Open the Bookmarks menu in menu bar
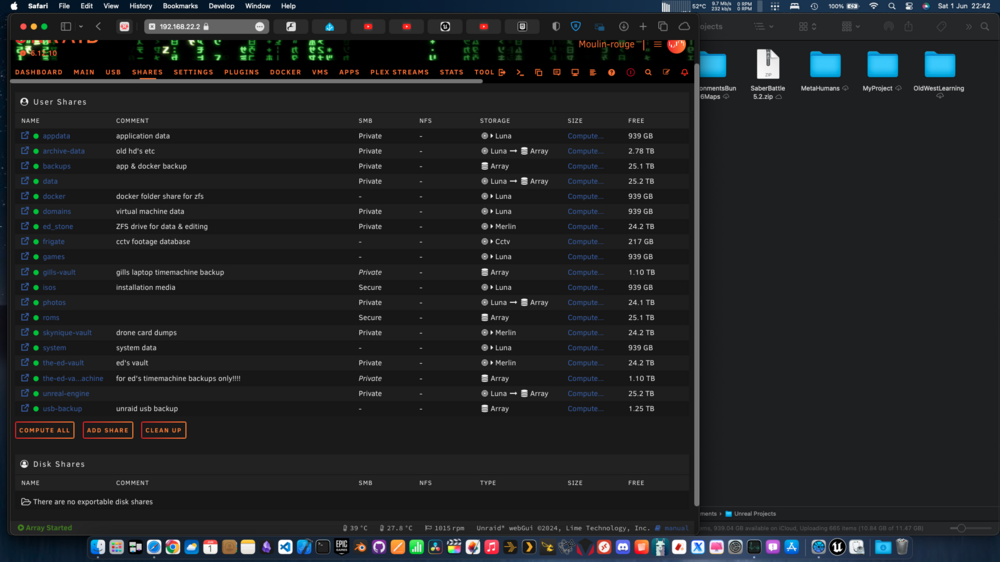The image size is (1000, 562). click(x=180, y=6)
